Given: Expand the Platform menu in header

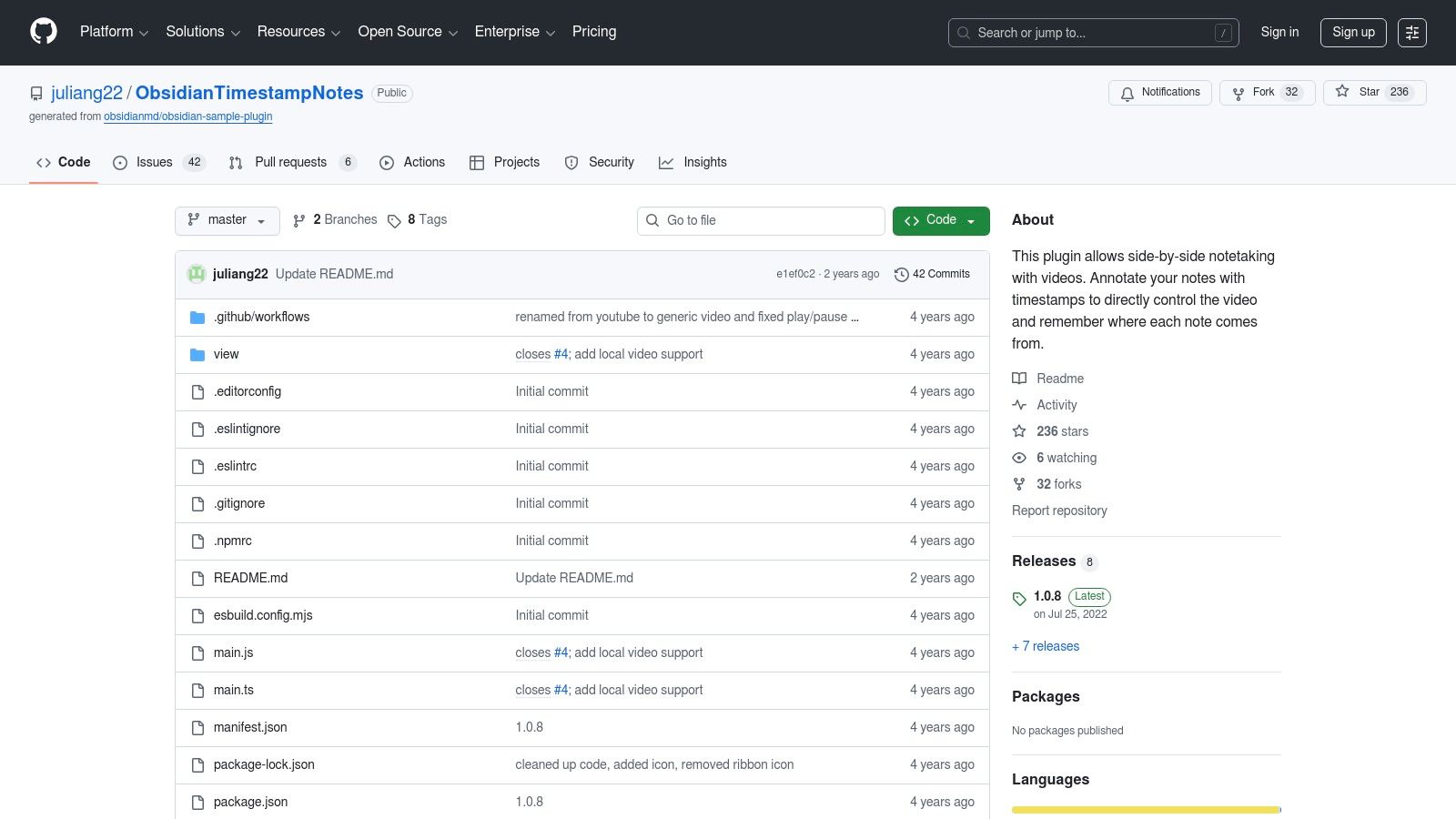Looking at the screenshot, I should pos(114,32).
